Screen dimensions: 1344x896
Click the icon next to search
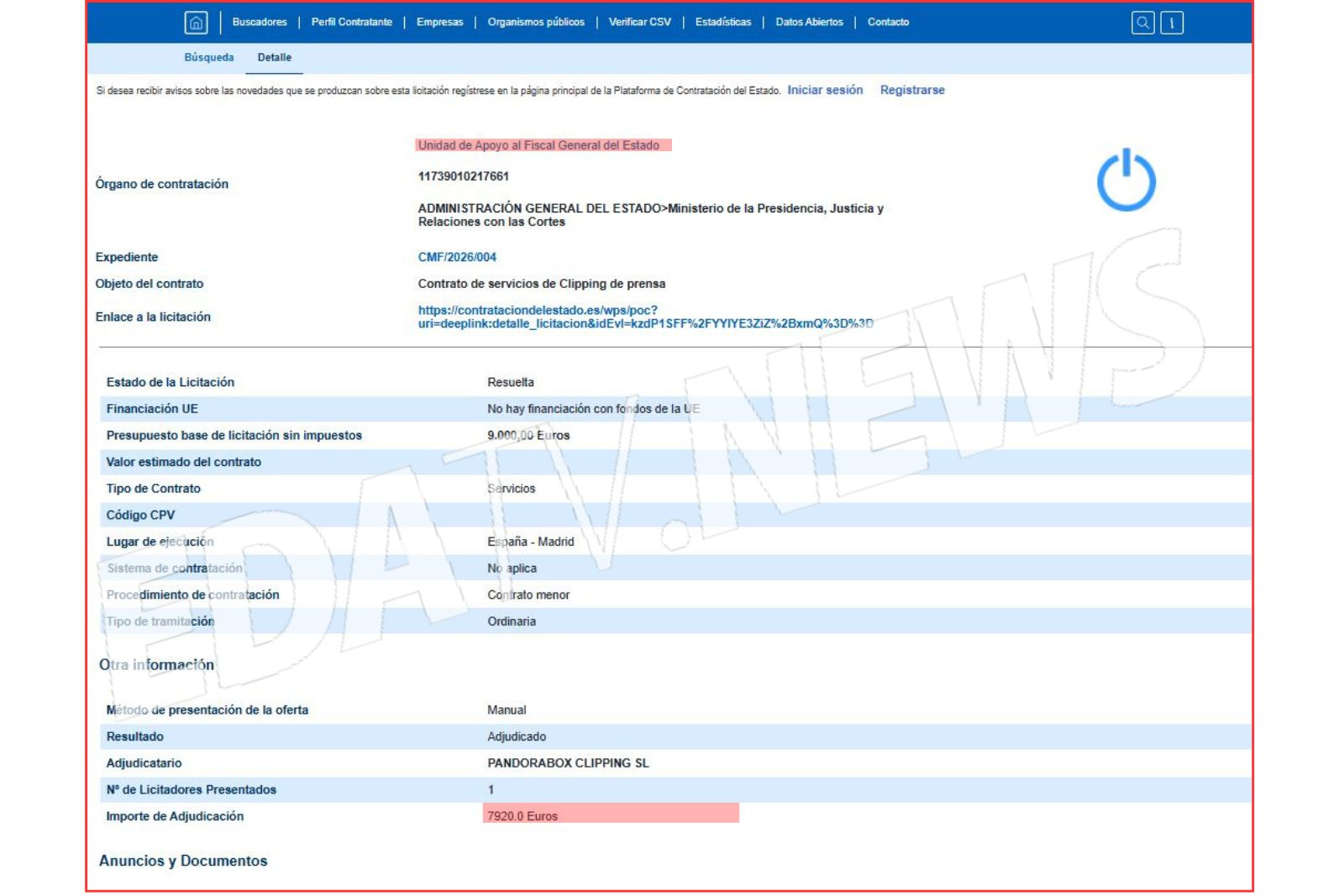1172,23
